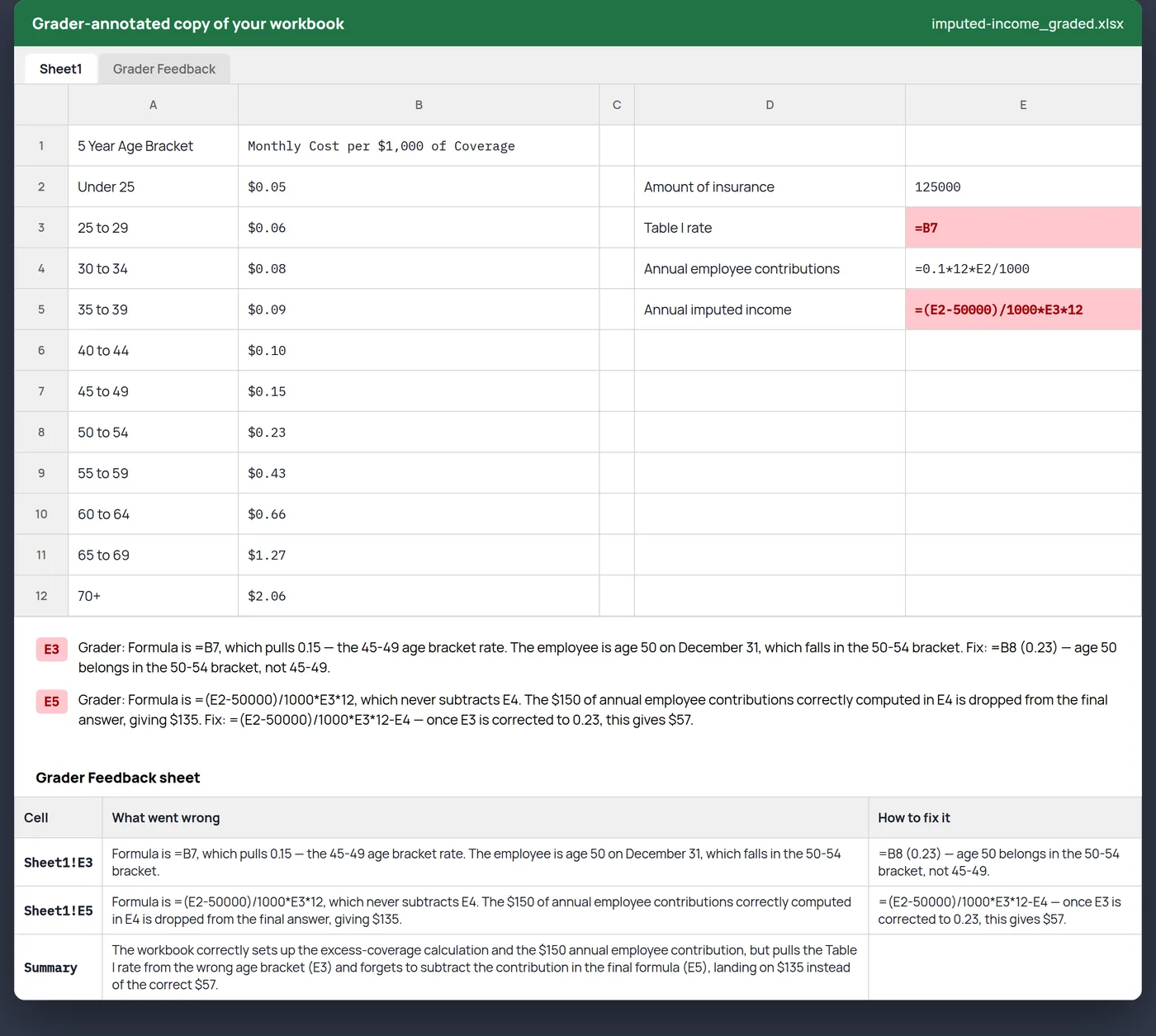Select 'Annual imputed income' cell

770,310
